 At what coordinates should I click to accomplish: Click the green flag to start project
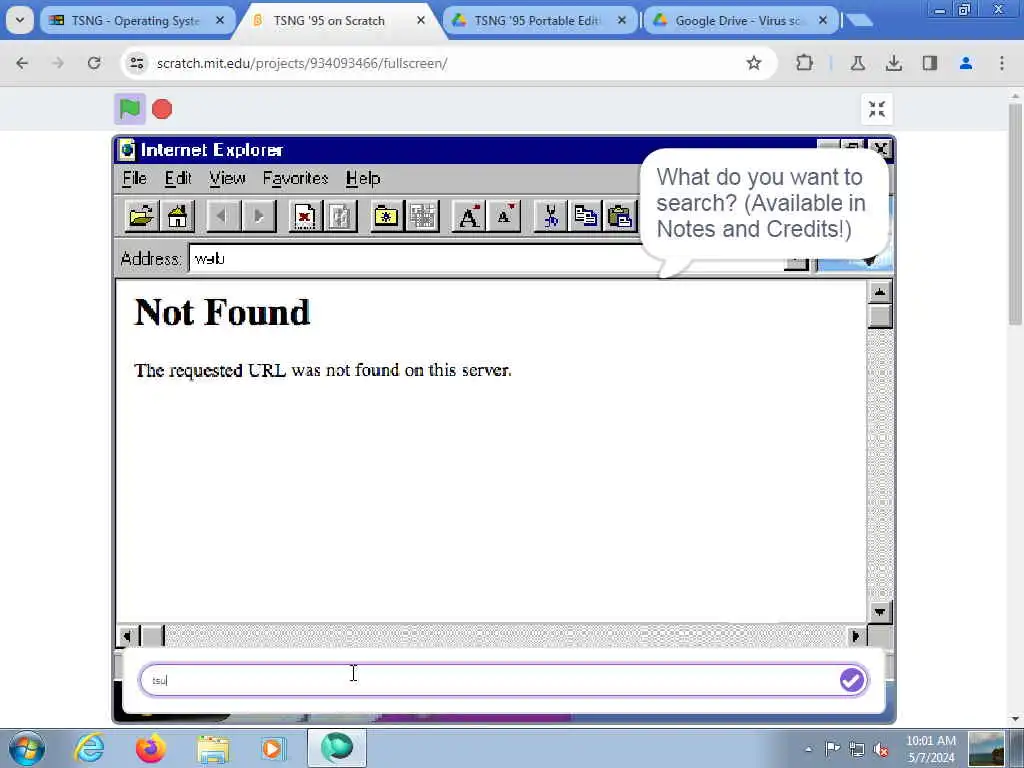(129, 109)
